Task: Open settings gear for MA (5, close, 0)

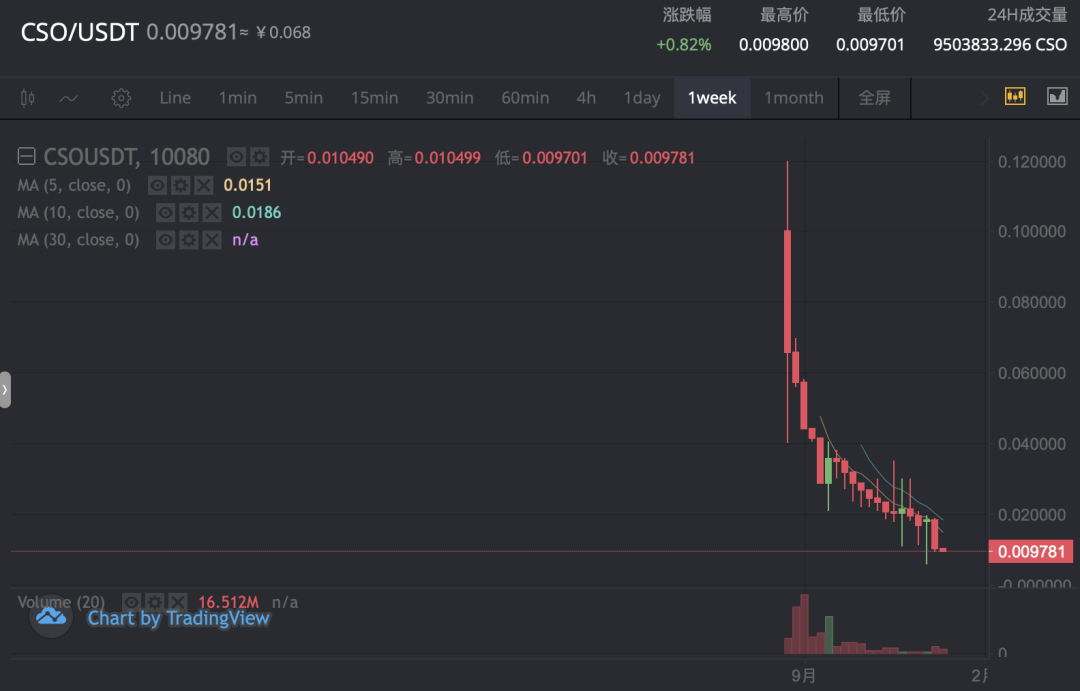Action: point(180,185)
